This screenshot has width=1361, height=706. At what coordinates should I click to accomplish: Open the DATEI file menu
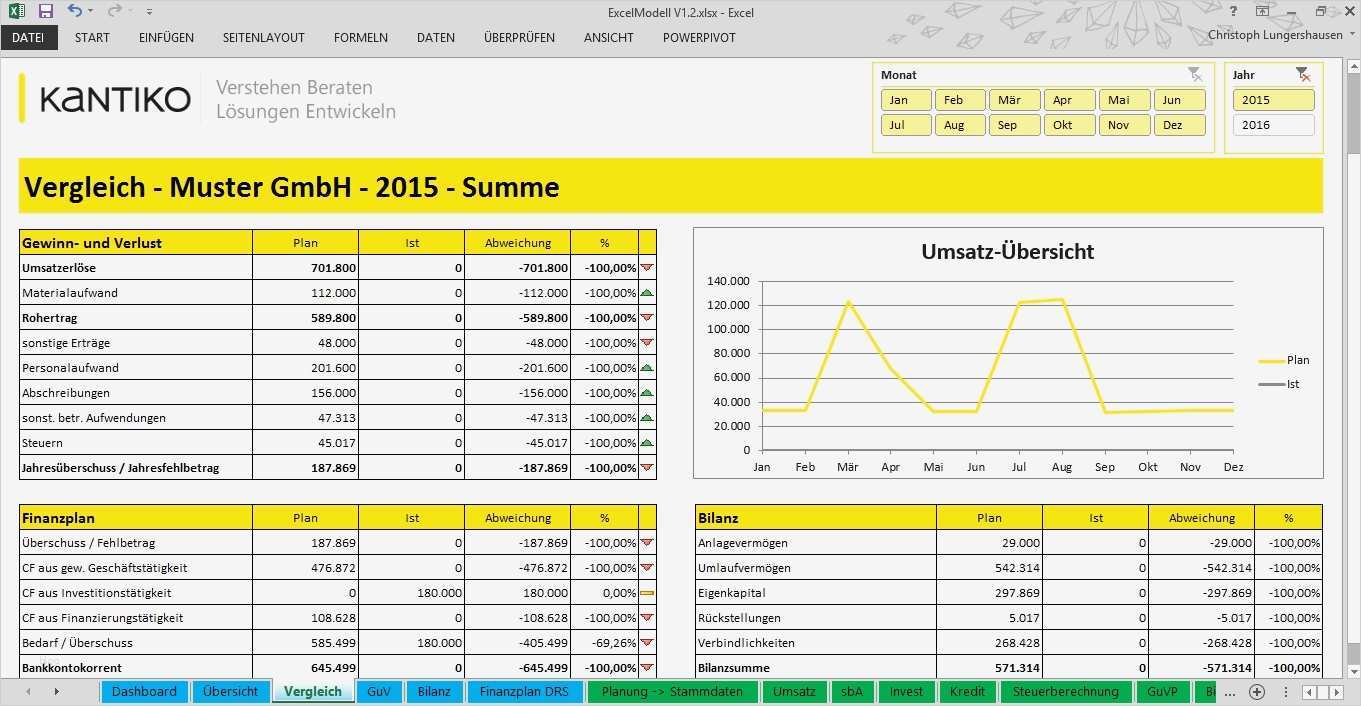[x=29, y=38]
